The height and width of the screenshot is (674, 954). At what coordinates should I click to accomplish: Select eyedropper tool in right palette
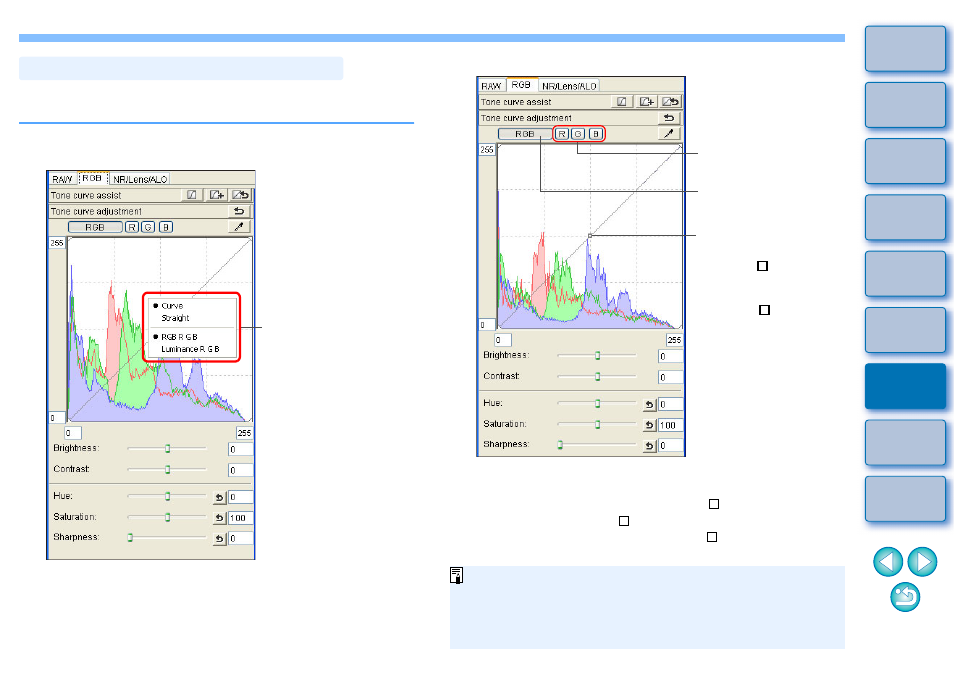pos(669,134)
